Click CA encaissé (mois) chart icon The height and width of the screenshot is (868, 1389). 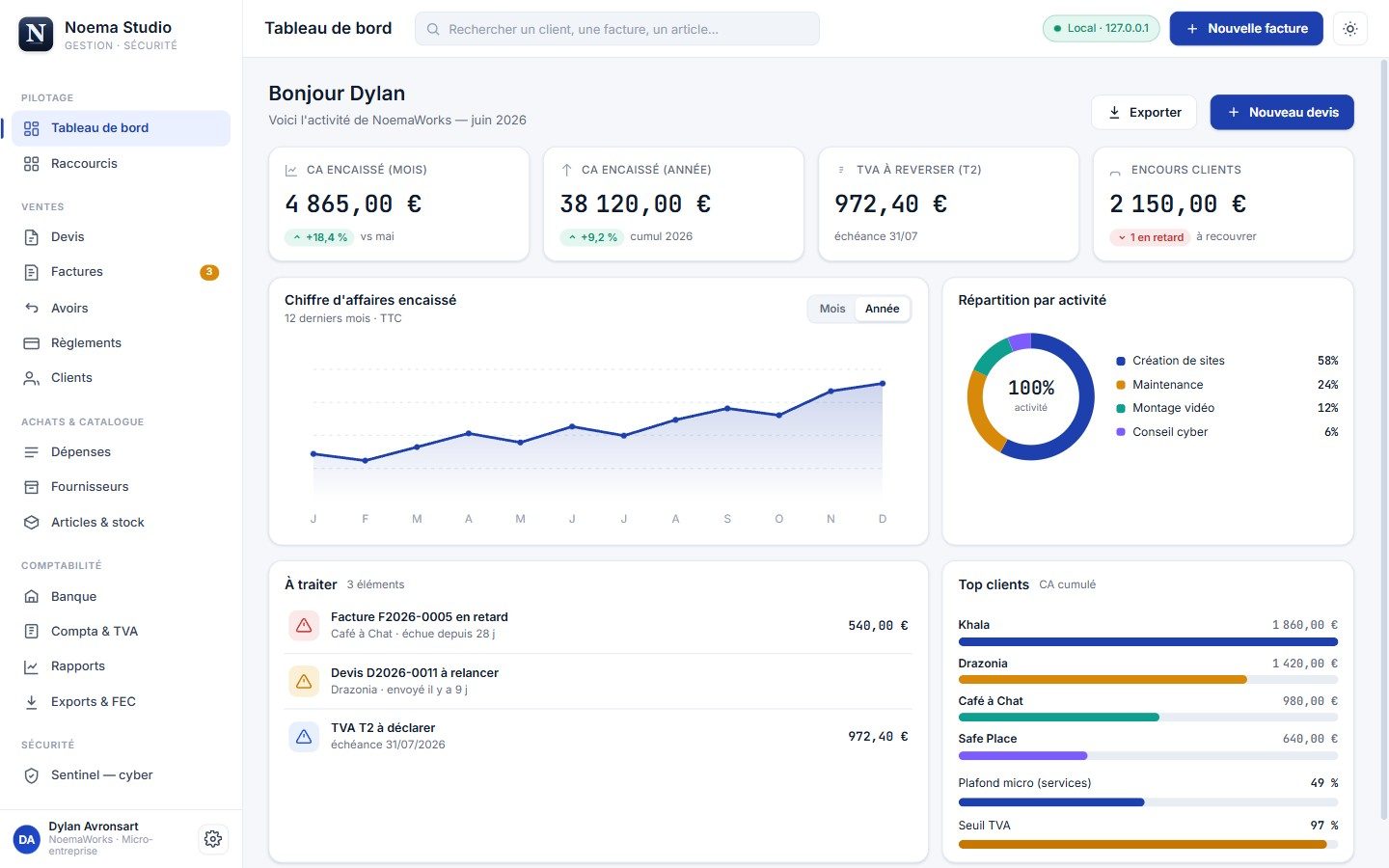point(291,170)
